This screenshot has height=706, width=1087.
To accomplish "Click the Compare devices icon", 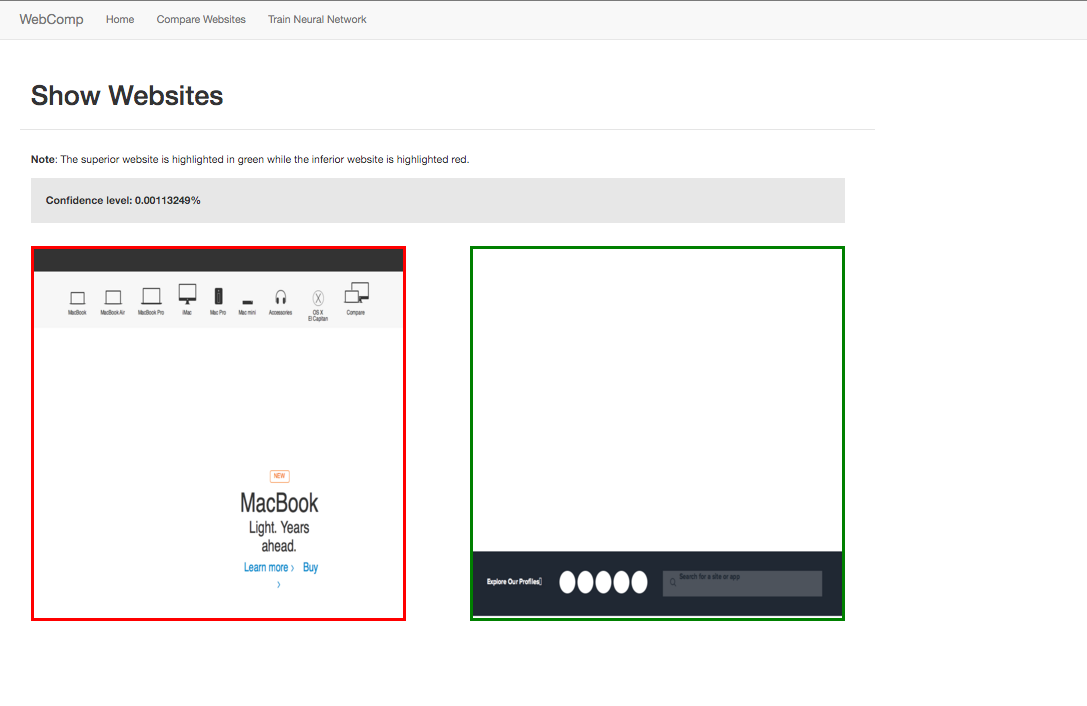I will pyautogui.click(x=356, y=293).
